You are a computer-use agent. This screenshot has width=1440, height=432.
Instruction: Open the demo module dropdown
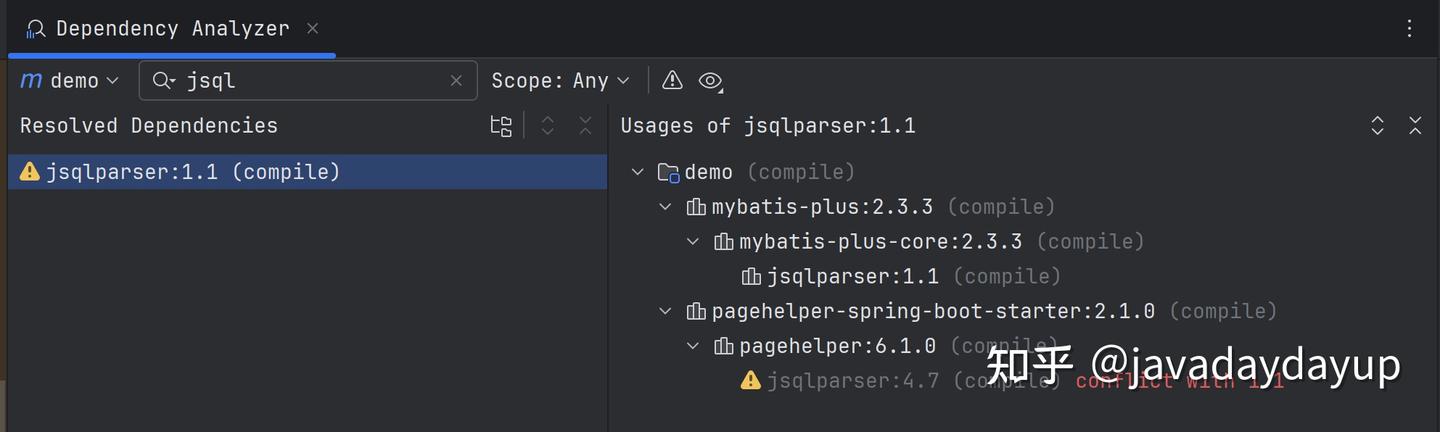pyautogui.click(x=70, y=81)
